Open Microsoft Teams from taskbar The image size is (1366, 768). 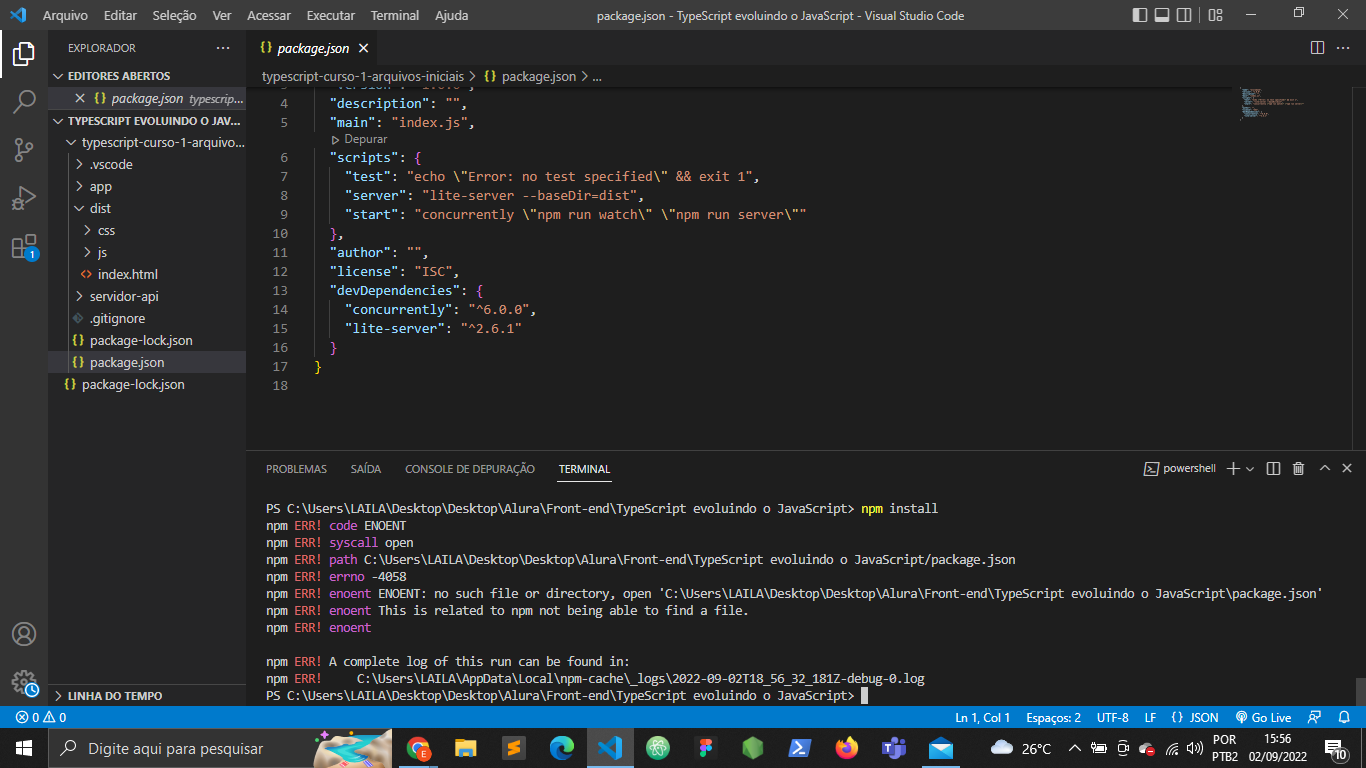point(893,747)
